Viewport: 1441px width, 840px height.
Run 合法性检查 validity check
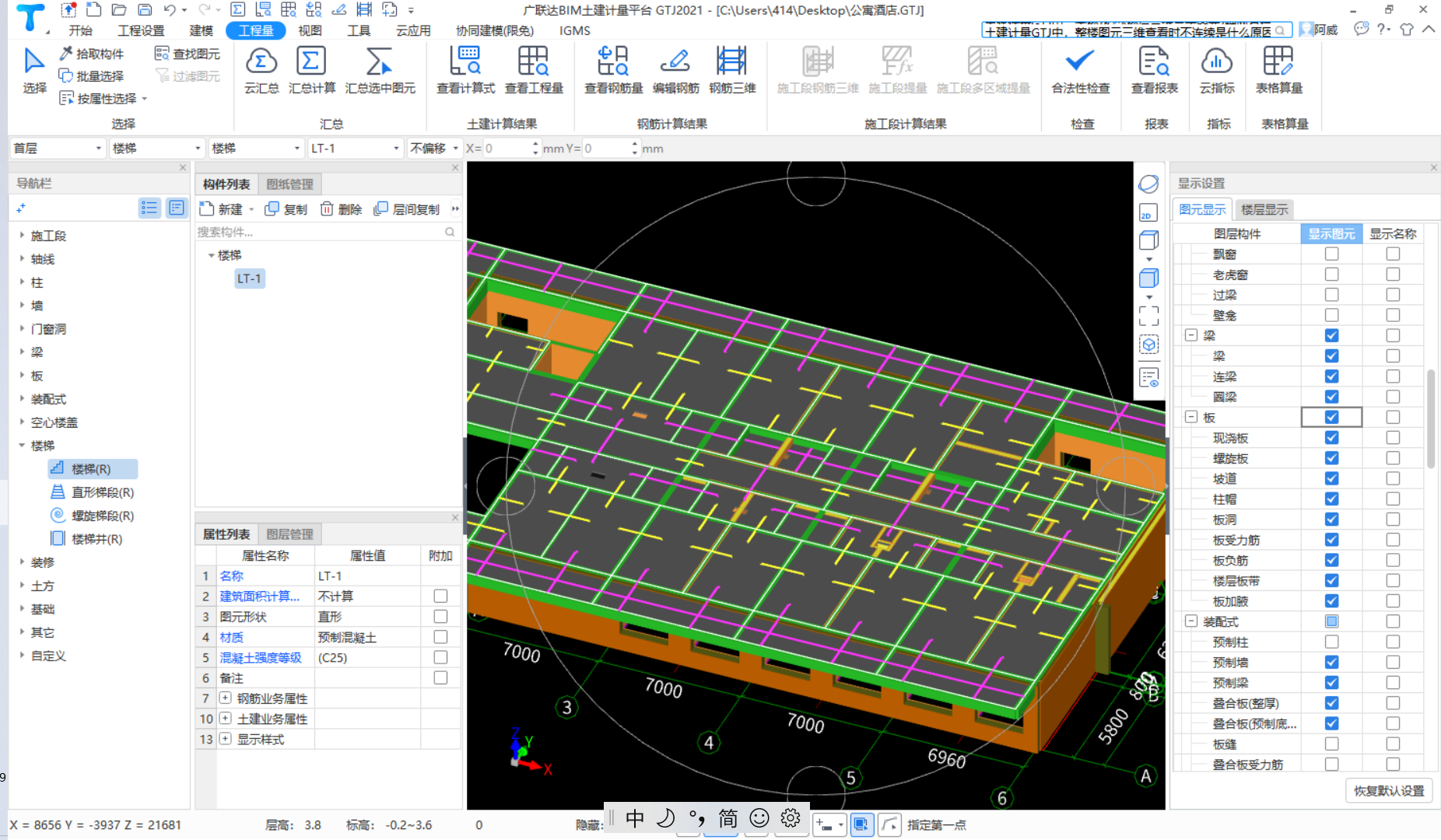1081,70
